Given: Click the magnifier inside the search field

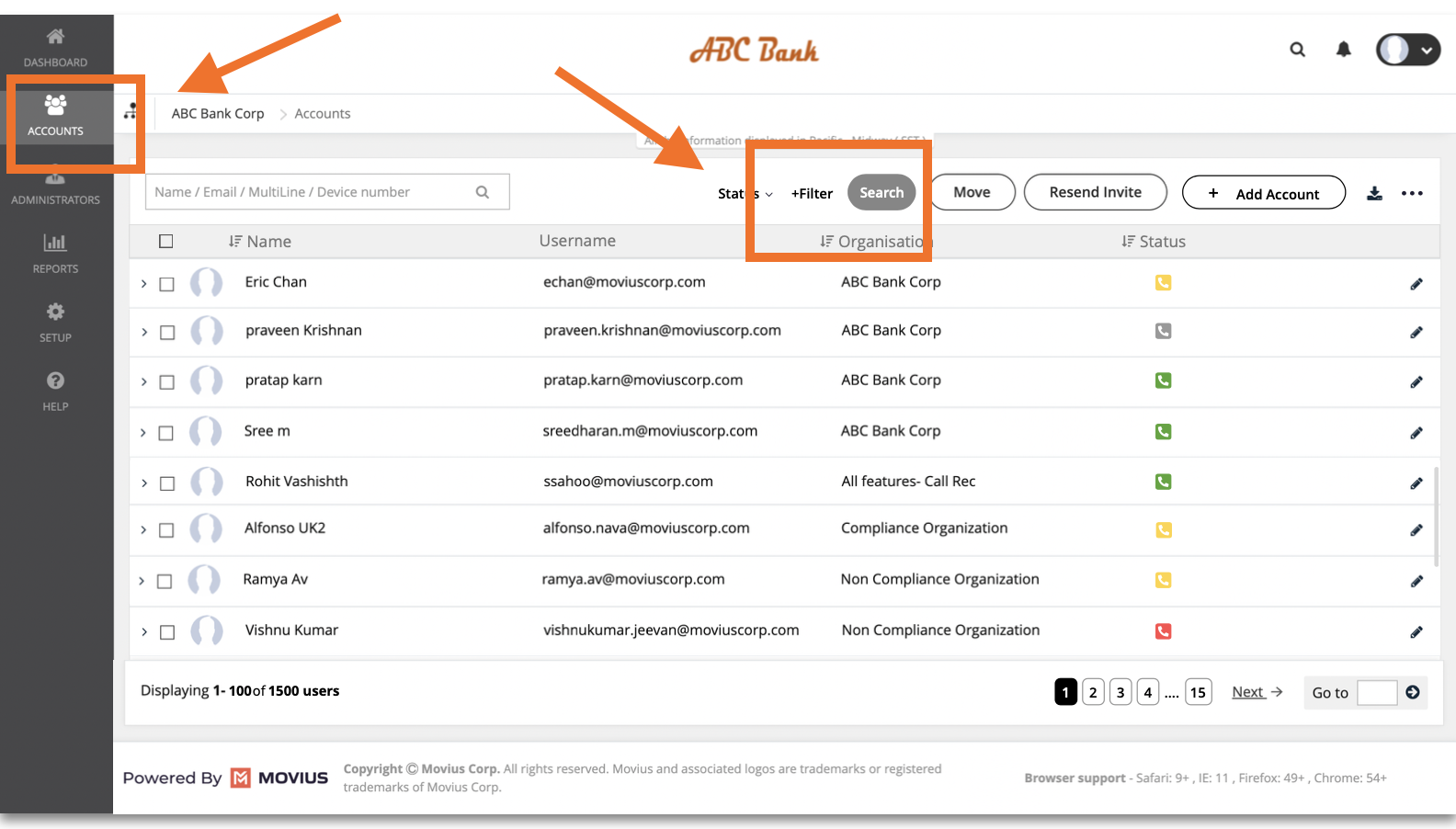Looking at the screenshot, I should point(483,192).
